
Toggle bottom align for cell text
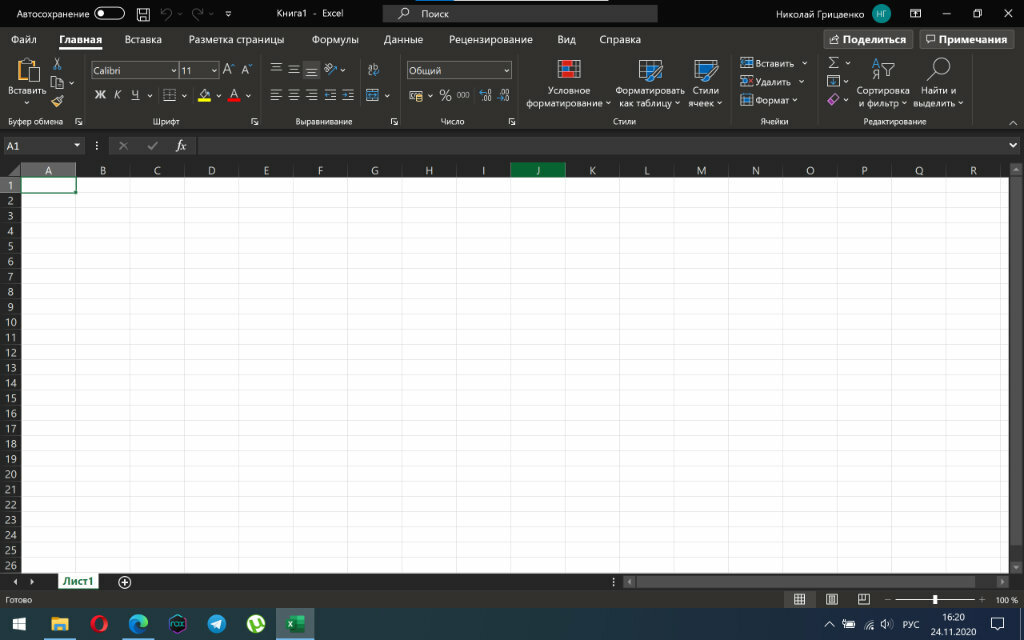click(312, 70)
